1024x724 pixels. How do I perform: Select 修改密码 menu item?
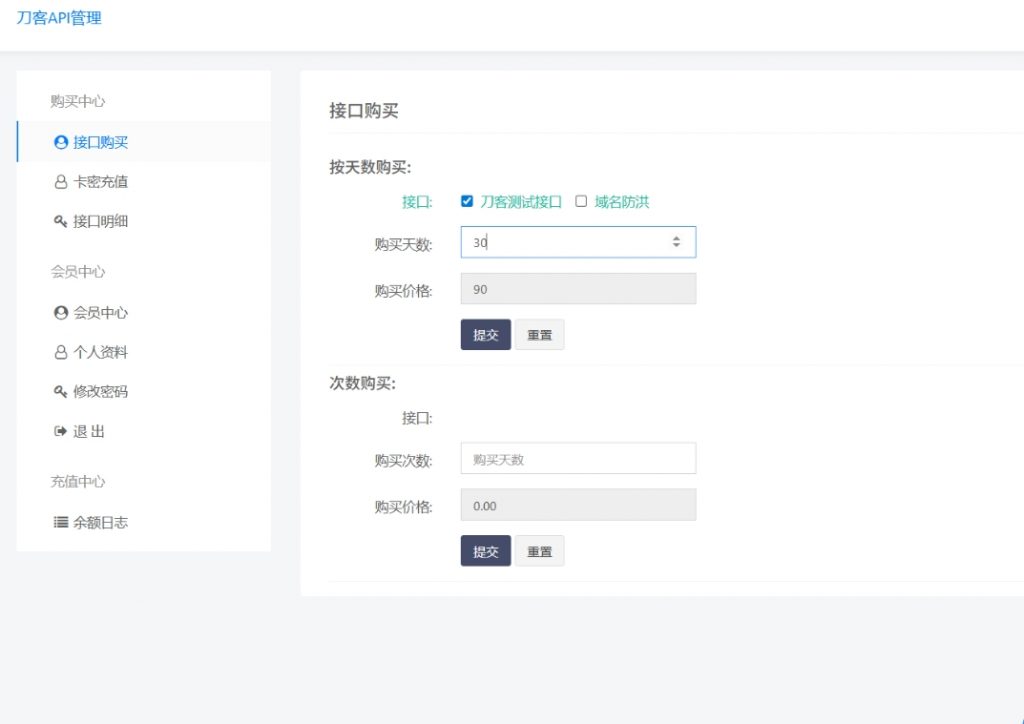144,392
